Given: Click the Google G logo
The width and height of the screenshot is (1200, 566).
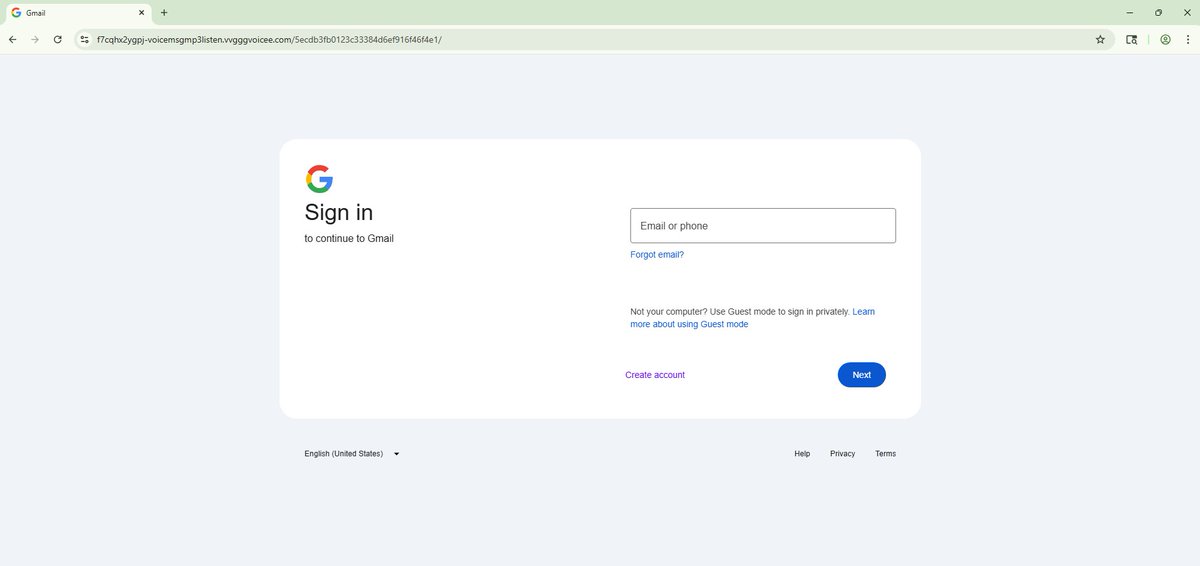Looking at the screenshot, I should coord(319,179).
